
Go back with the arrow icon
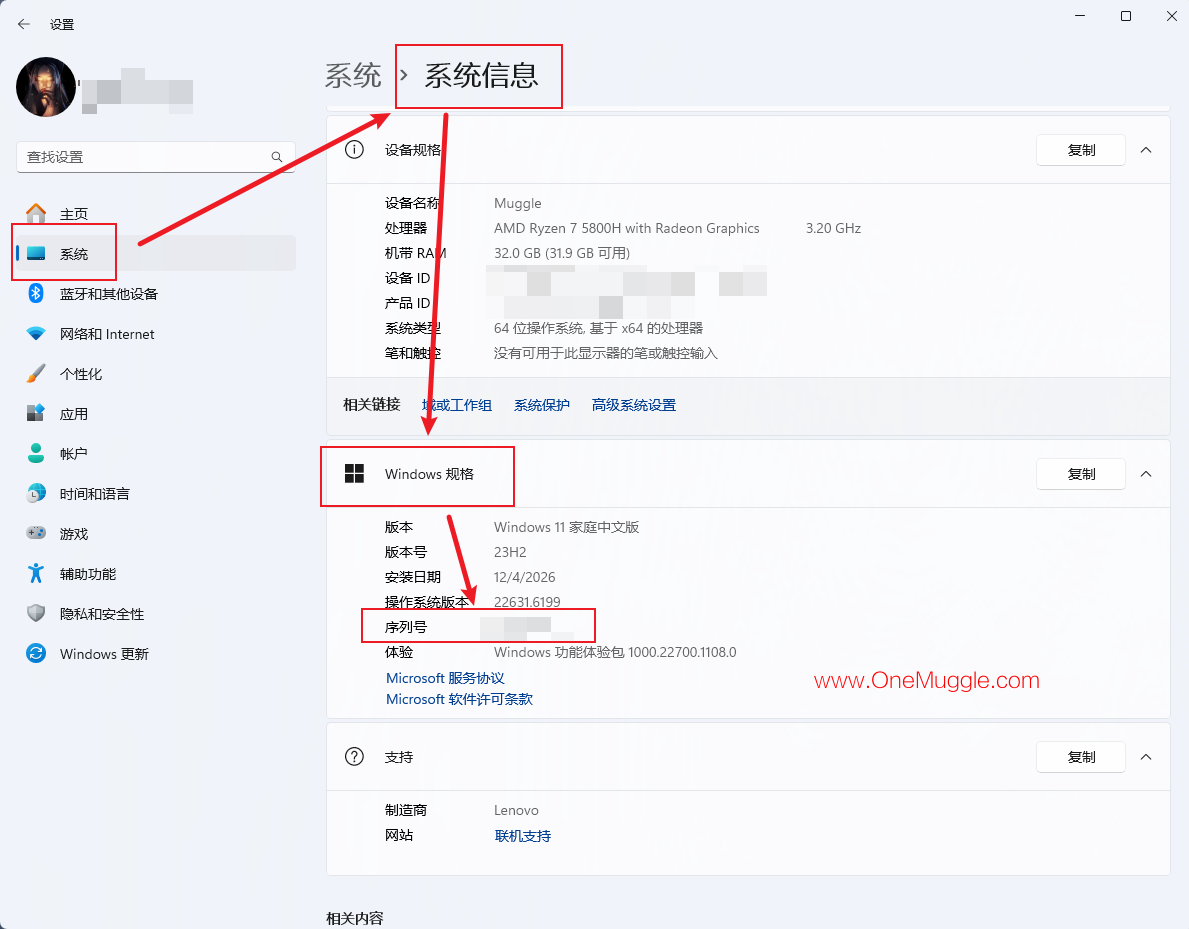[x=24, y=24]
